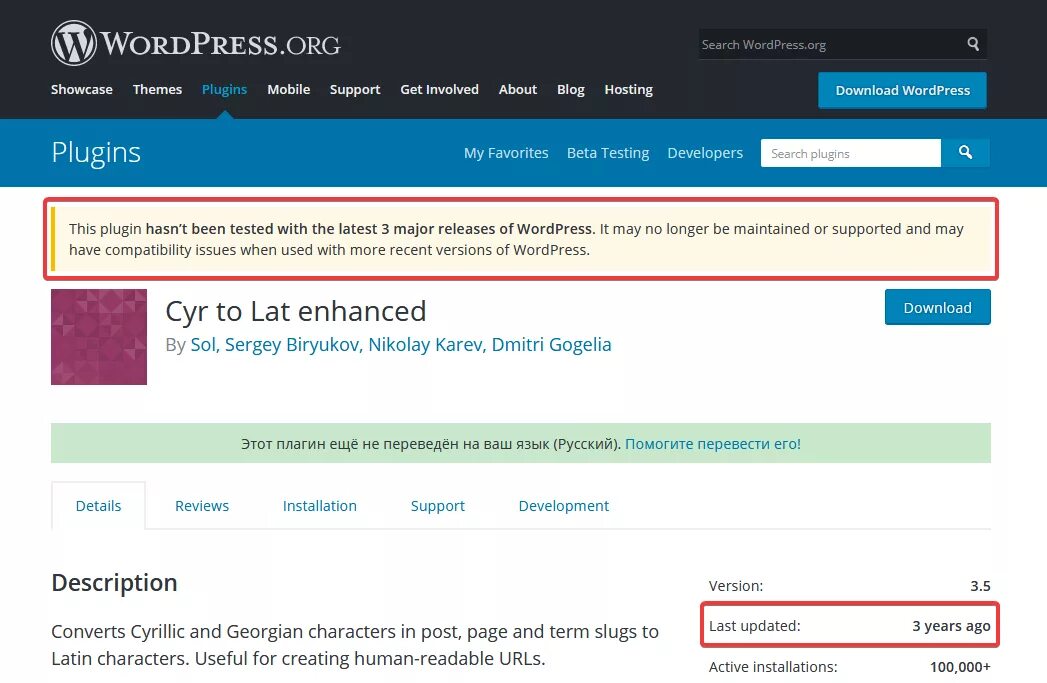The height and width of the screenshot is (683, 1047).
Task: Navigate to the About page
Action: coord(517,89)
